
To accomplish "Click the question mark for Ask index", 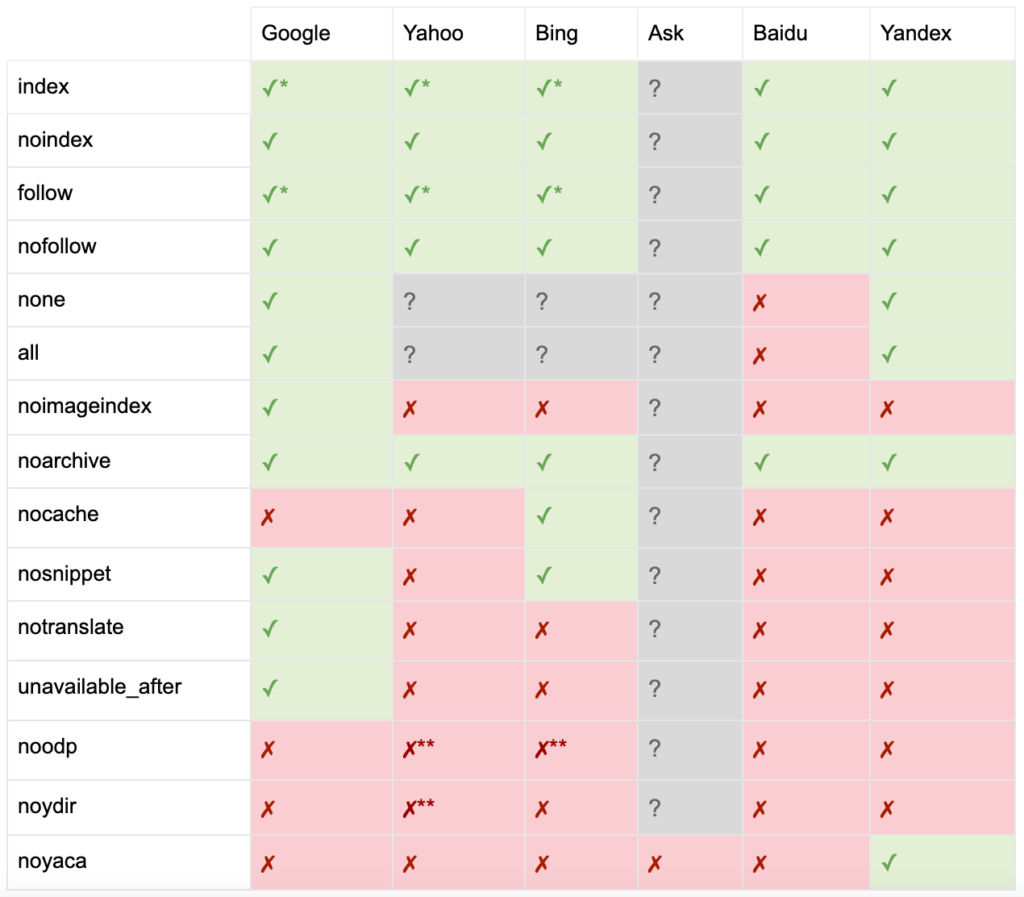I will (x=654, y=88).
